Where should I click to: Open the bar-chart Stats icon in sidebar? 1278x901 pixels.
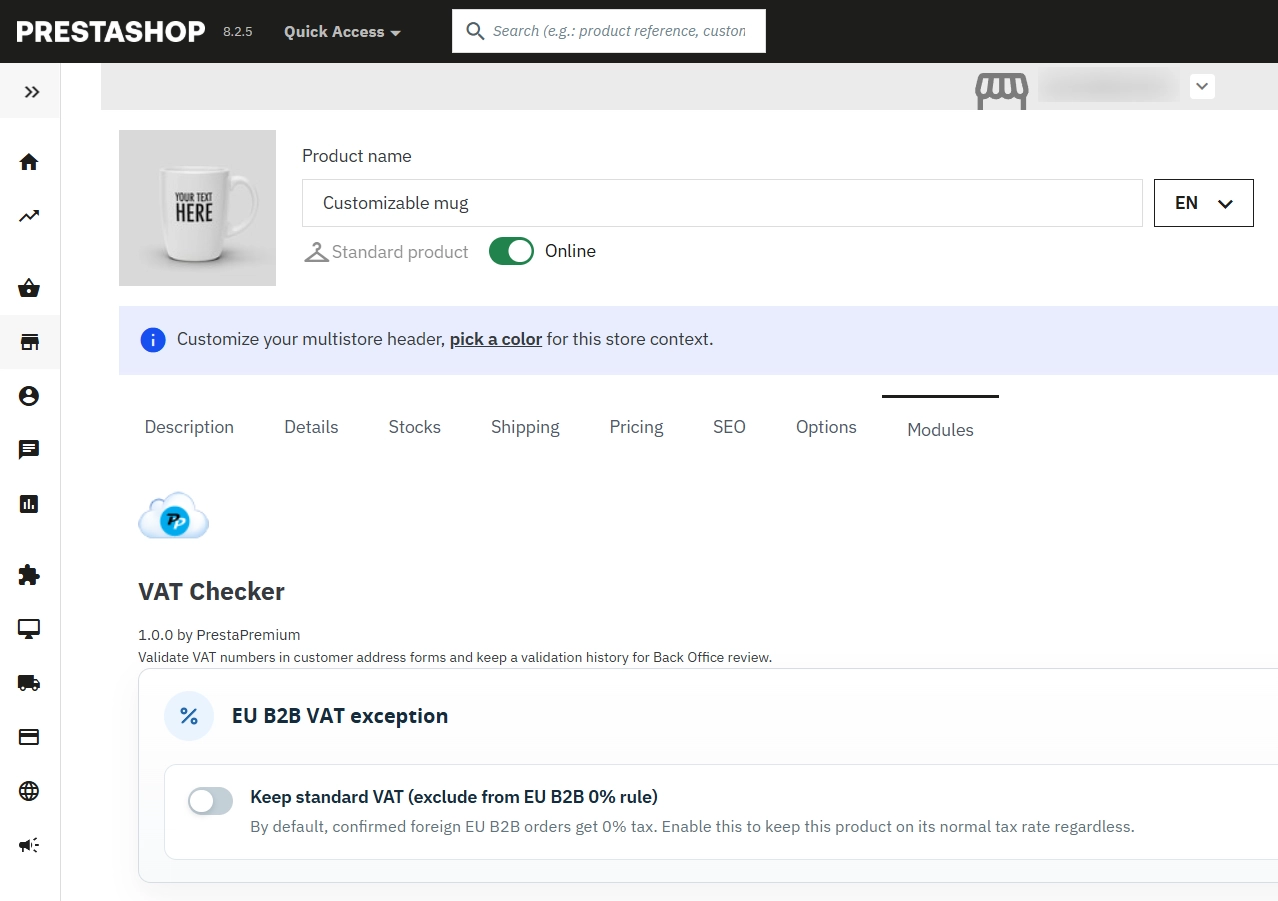(29, 504)
